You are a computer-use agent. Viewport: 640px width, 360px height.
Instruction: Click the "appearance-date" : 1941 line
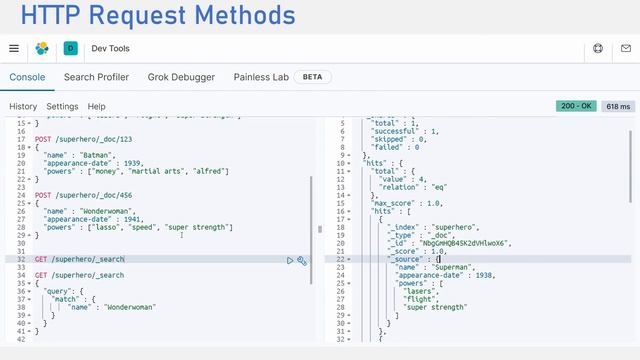[x=93, y=219]
